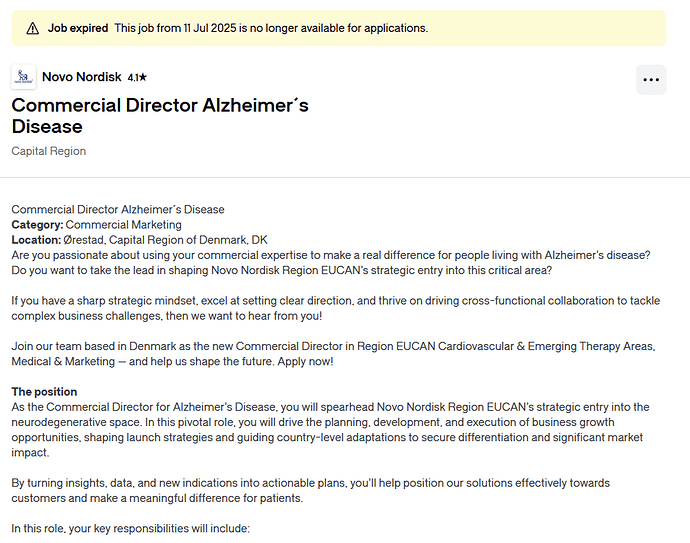Click the grey Capital Region text under title
The height and width of the screenshot is (543, 690).
click(x=49, y=151)
